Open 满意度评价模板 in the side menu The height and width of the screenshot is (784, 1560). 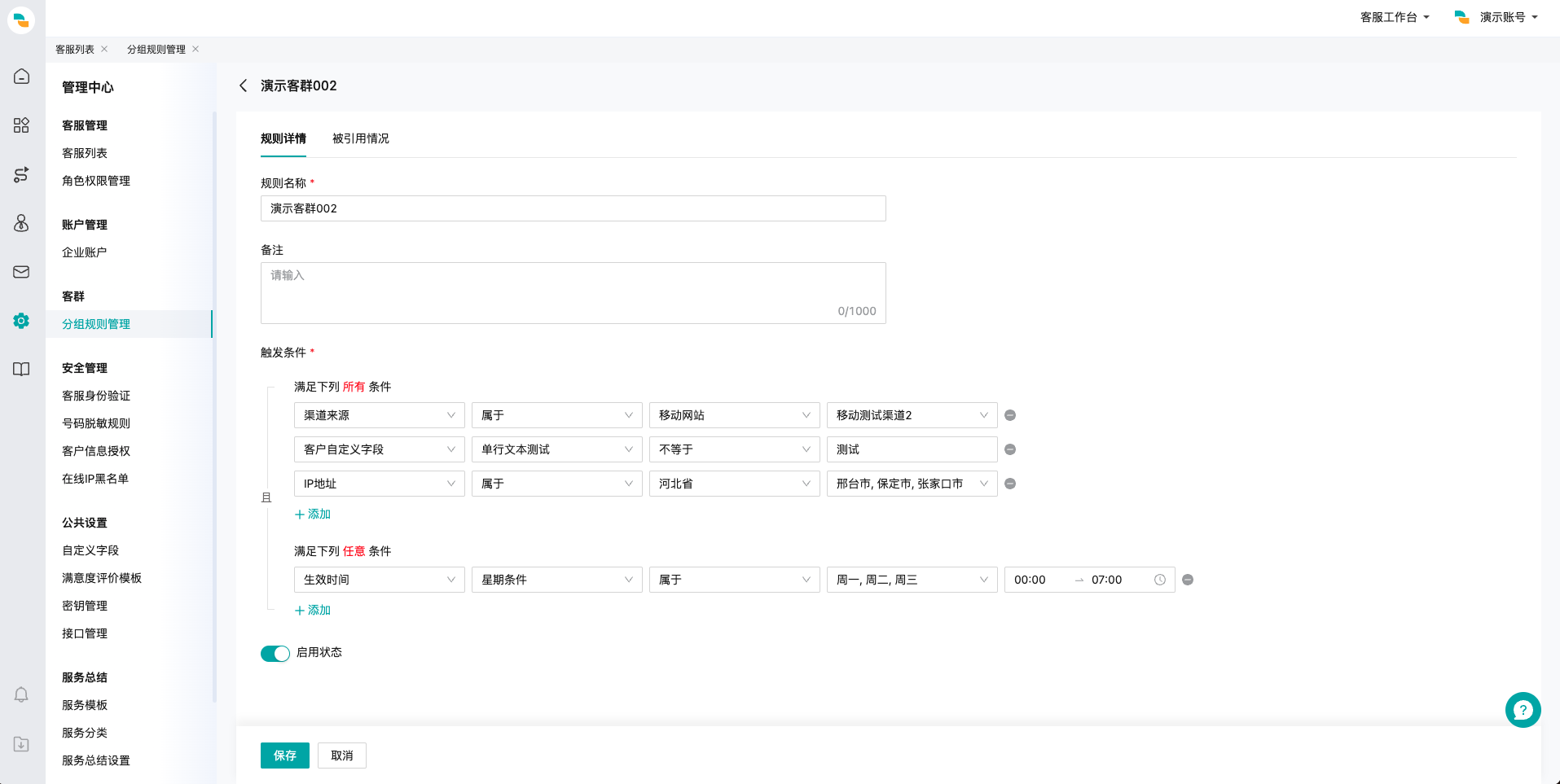coord(102,578)
